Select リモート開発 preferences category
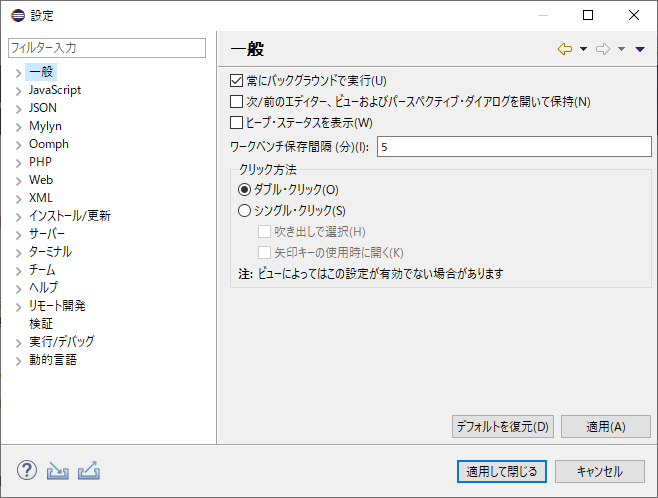The image size is (658, 498). pyautogui.click(x=57, y=306)
